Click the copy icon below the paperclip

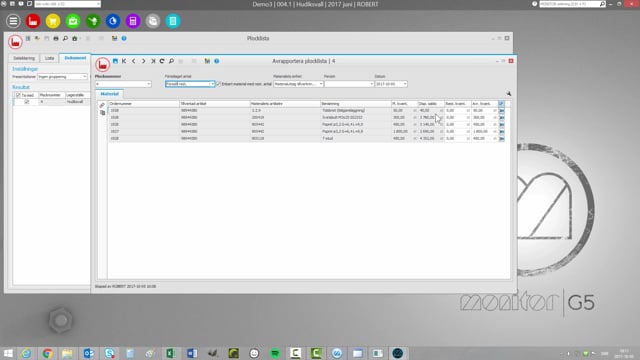pyautogui.click(x=102, y=113)
